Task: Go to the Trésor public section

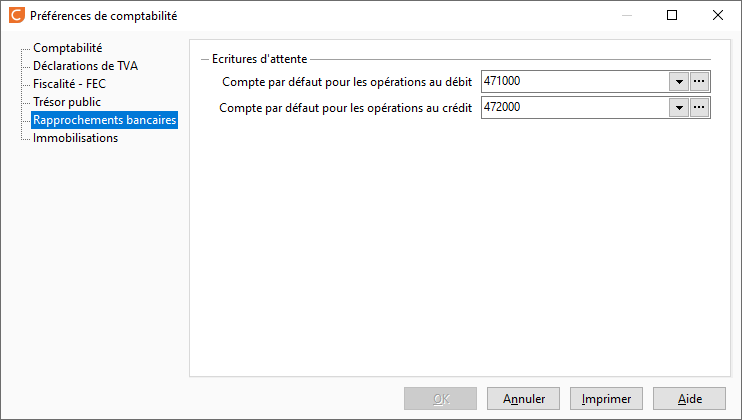Action: tap(67, 102)
